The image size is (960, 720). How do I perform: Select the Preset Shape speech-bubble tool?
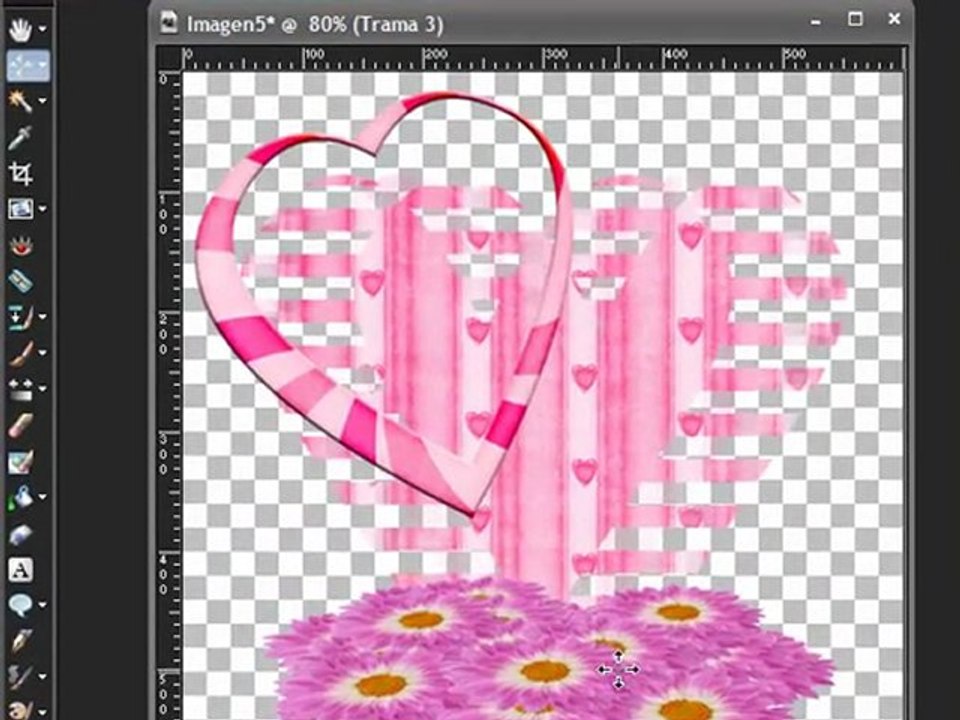[x=20, y=605]
